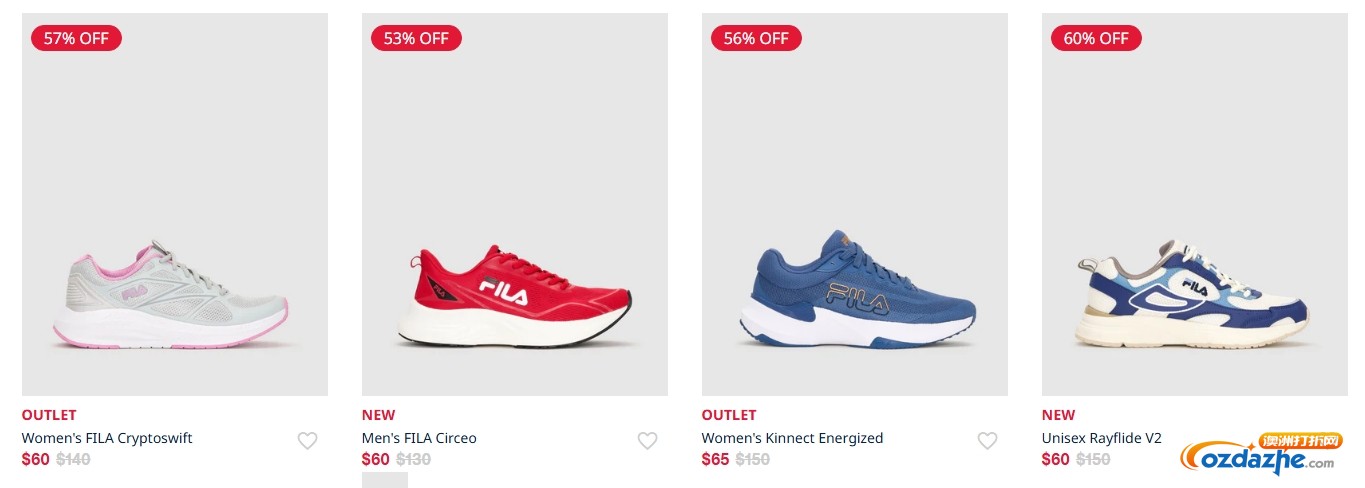The image size is (1365, 488).
Task: Click the OUTLET label above Cryptoswift
Action: (x=49, y=415)
